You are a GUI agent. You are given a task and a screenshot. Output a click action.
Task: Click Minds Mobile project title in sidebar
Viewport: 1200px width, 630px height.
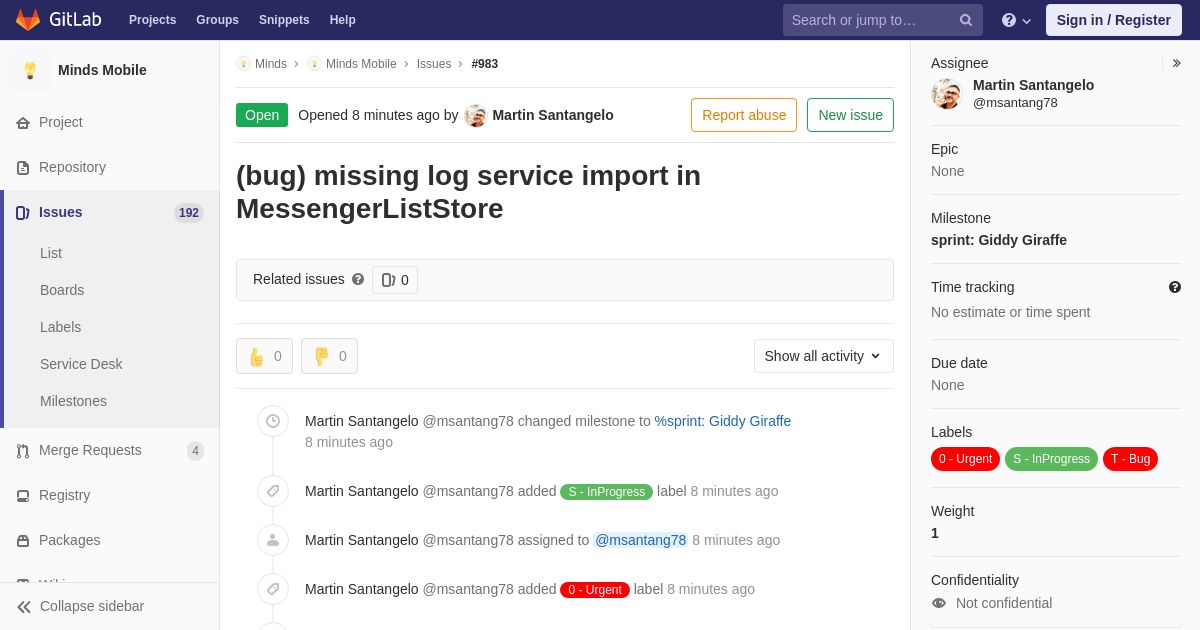[x=102, y=70]
